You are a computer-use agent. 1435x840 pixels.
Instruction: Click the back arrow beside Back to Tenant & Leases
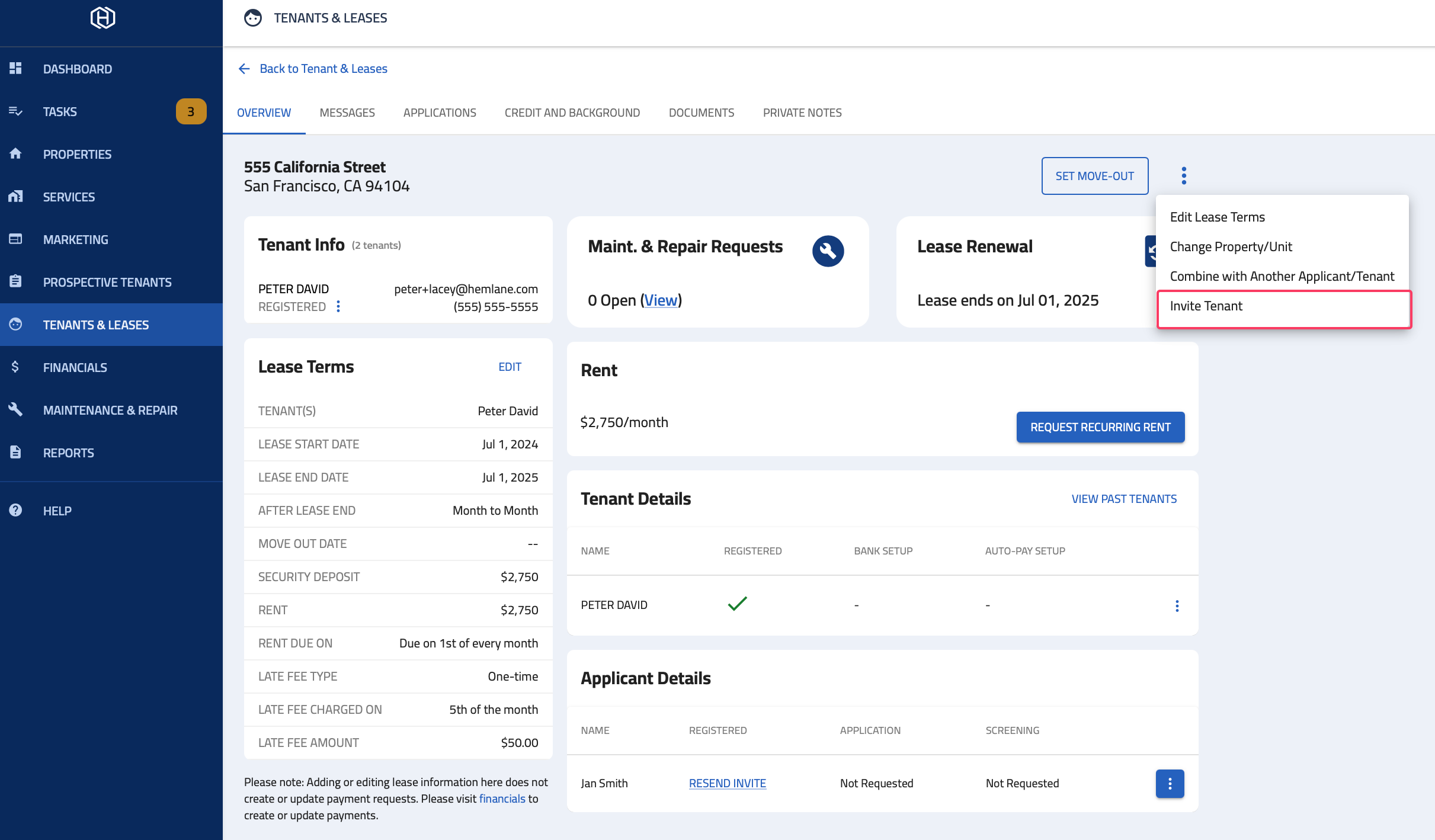tap(245, 68)
